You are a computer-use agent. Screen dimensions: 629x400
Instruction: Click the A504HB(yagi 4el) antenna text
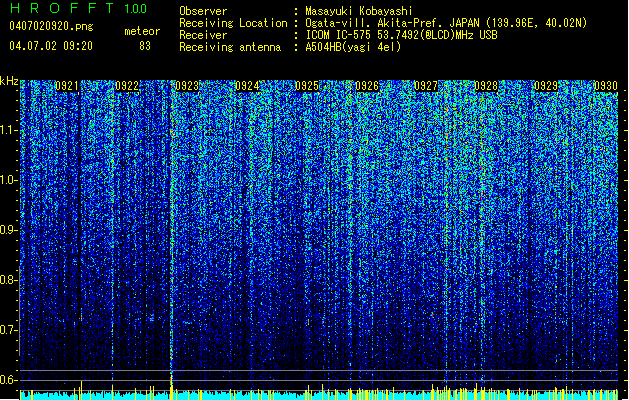[x=353, y=47]
